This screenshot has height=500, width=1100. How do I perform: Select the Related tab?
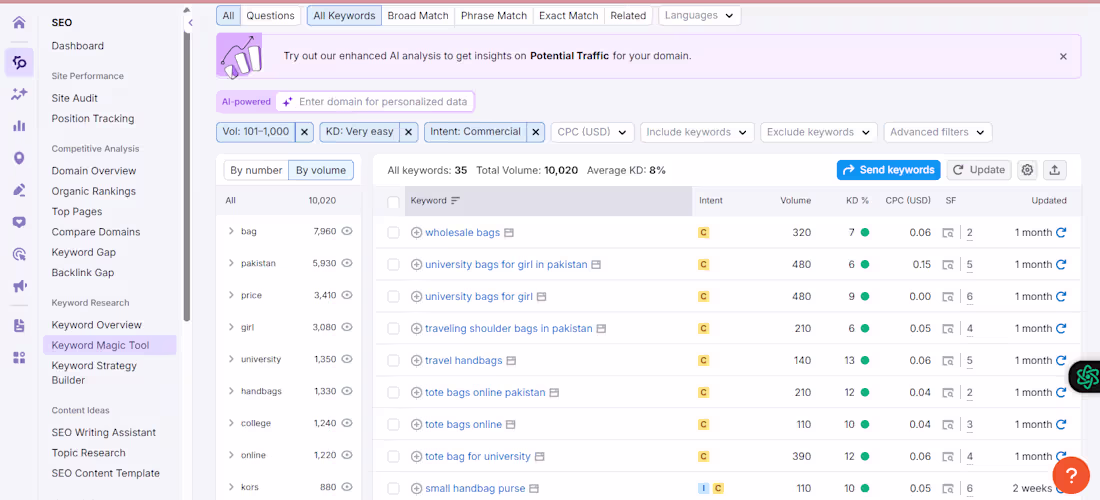click(x=628, y=15)
